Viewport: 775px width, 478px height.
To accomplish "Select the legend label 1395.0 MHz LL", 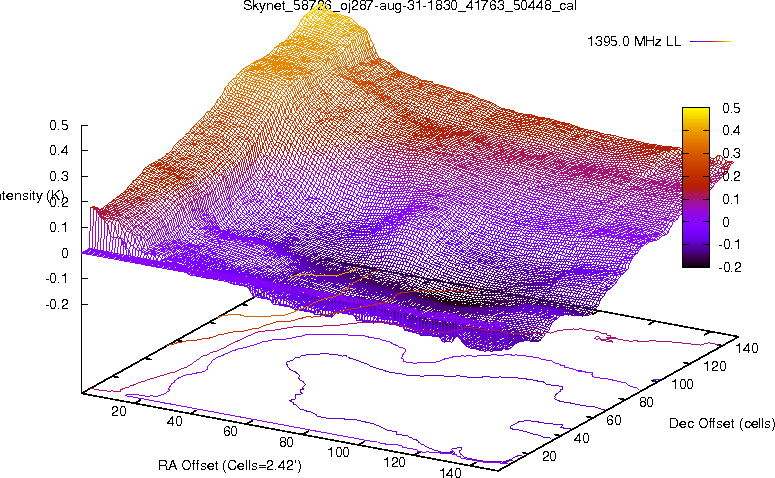I will pyautogui.click(x=634, y=42).
